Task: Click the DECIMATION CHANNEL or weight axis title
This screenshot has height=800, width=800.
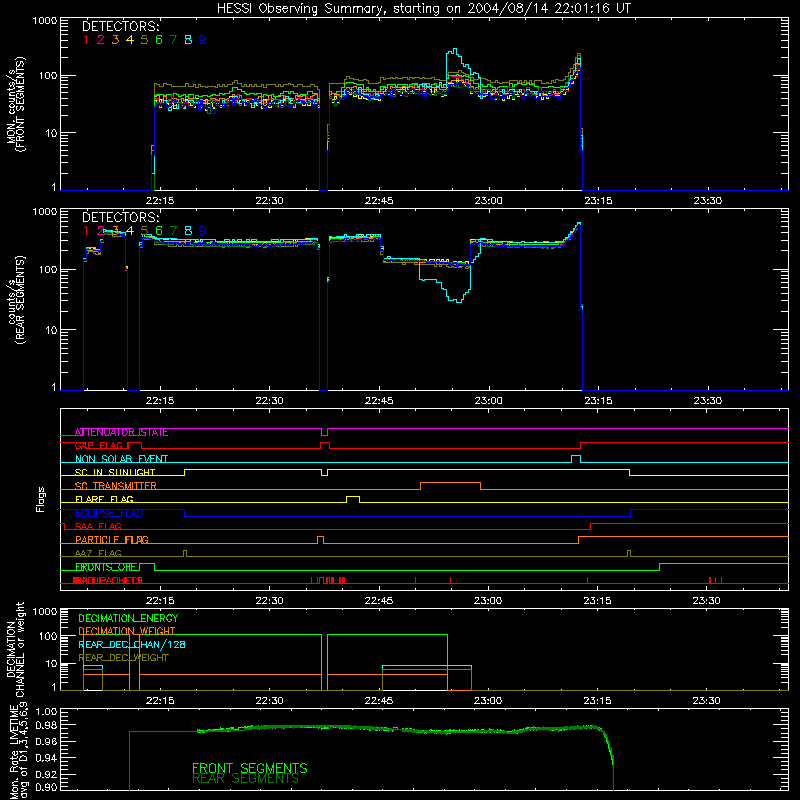Action: coord(16,649)
